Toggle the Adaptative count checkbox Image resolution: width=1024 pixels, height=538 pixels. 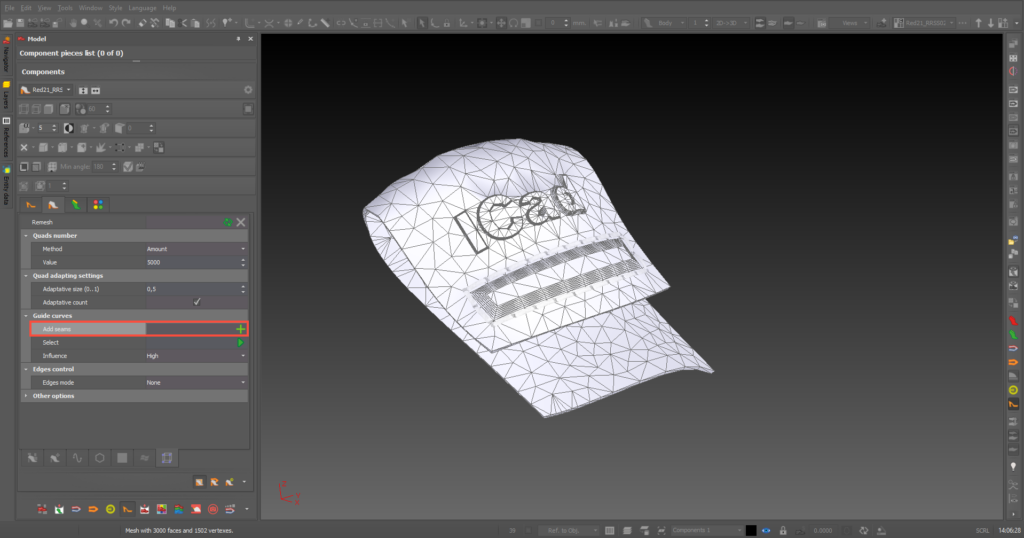[197, 302]
